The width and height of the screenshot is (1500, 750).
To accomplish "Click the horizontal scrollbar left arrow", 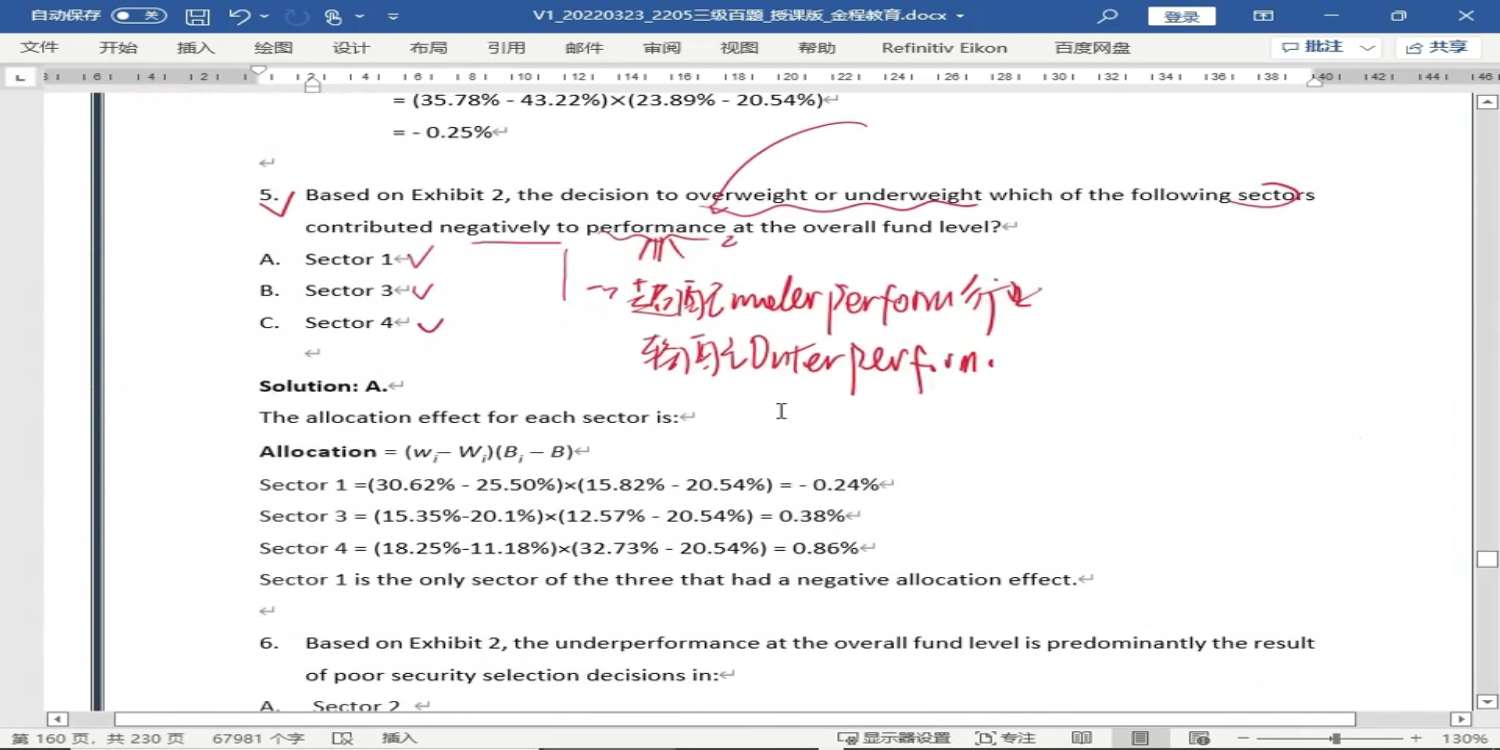I will tap(57, 719).
